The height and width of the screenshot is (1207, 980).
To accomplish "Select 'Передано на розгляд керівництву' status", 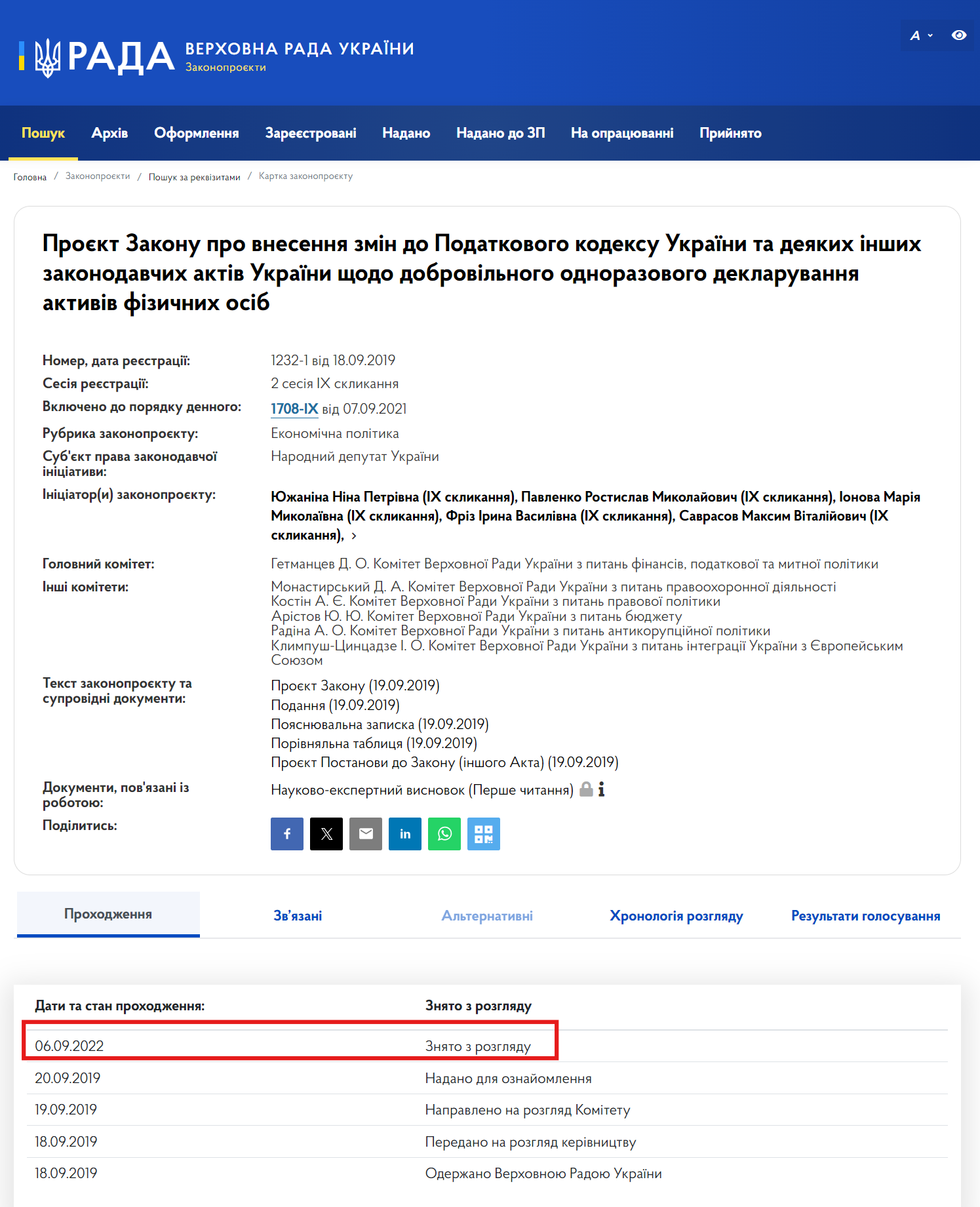I will (x=530, y=1142).
